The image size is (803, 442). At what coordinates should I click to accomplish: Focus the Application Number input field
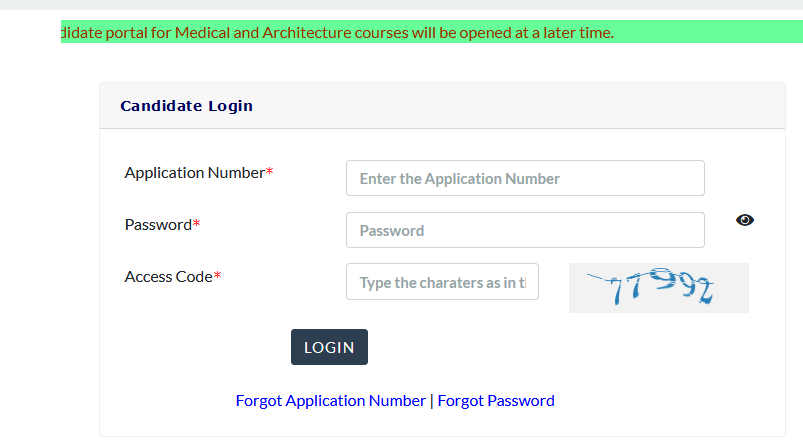525,178
